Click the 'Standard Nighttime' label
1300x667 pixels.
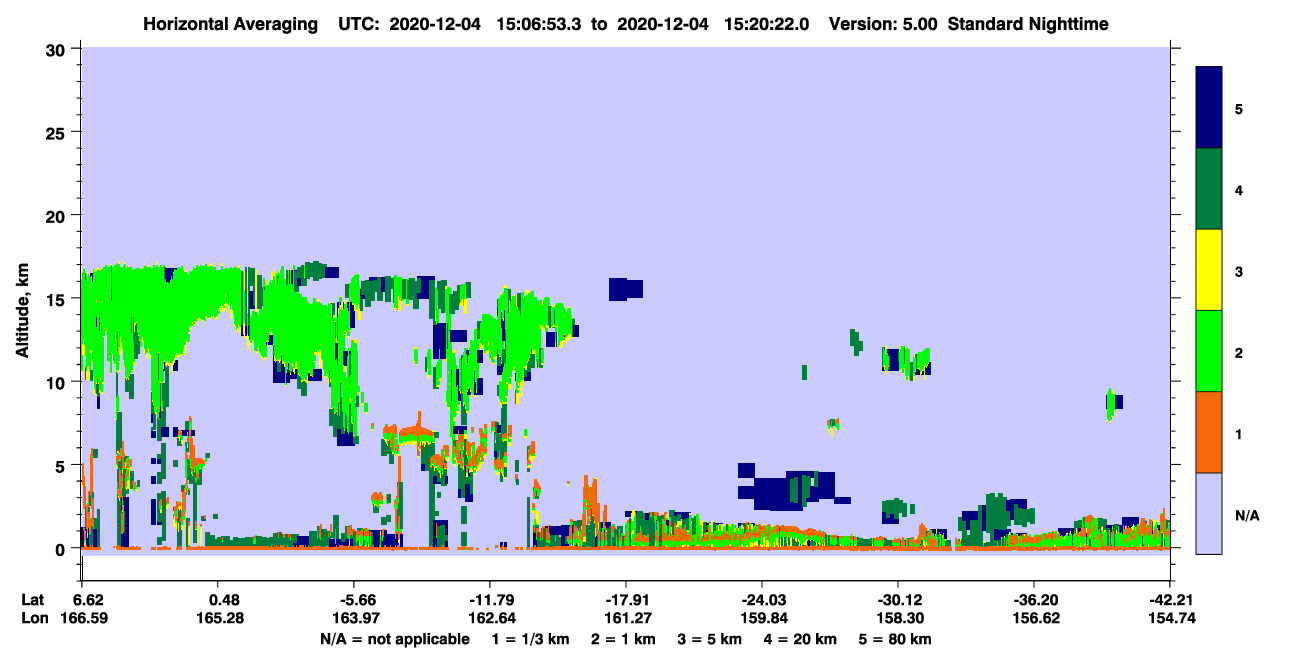pyautogui.click(x=1028, y=24)
